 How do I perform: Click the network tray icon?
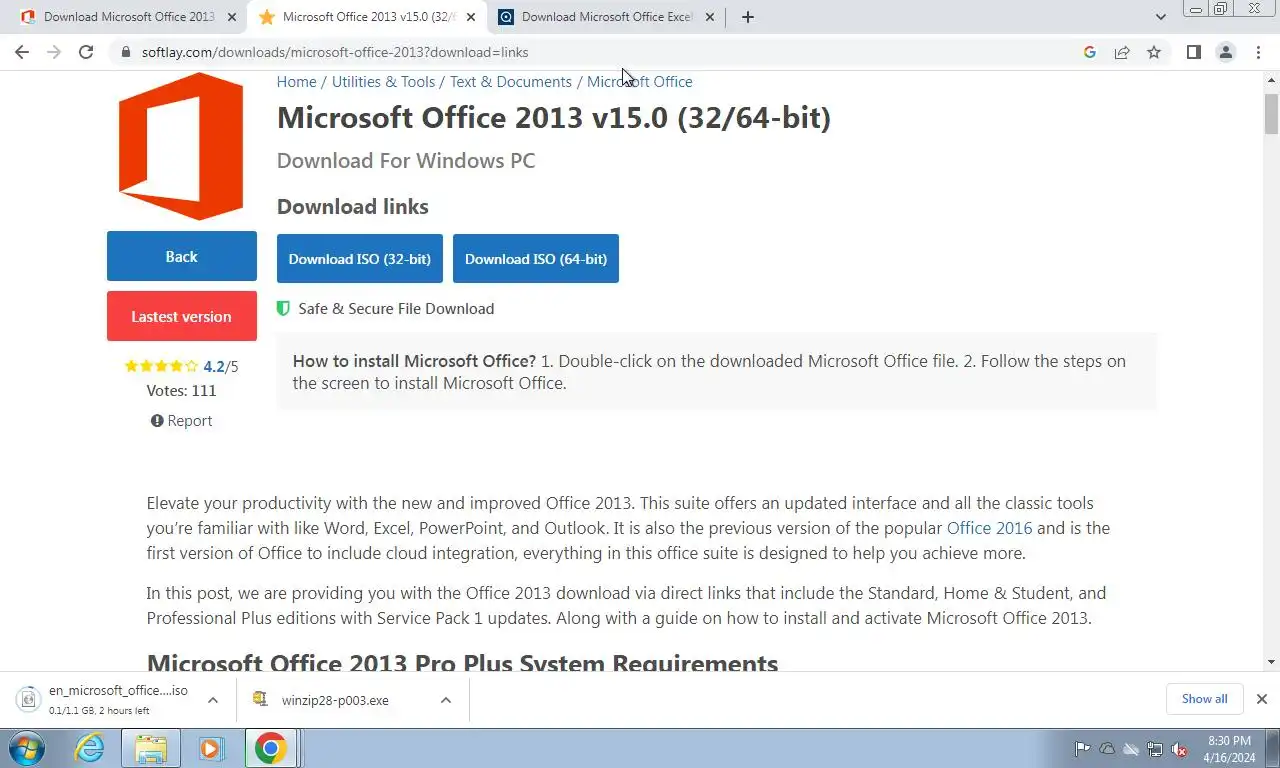(1155, 749)
